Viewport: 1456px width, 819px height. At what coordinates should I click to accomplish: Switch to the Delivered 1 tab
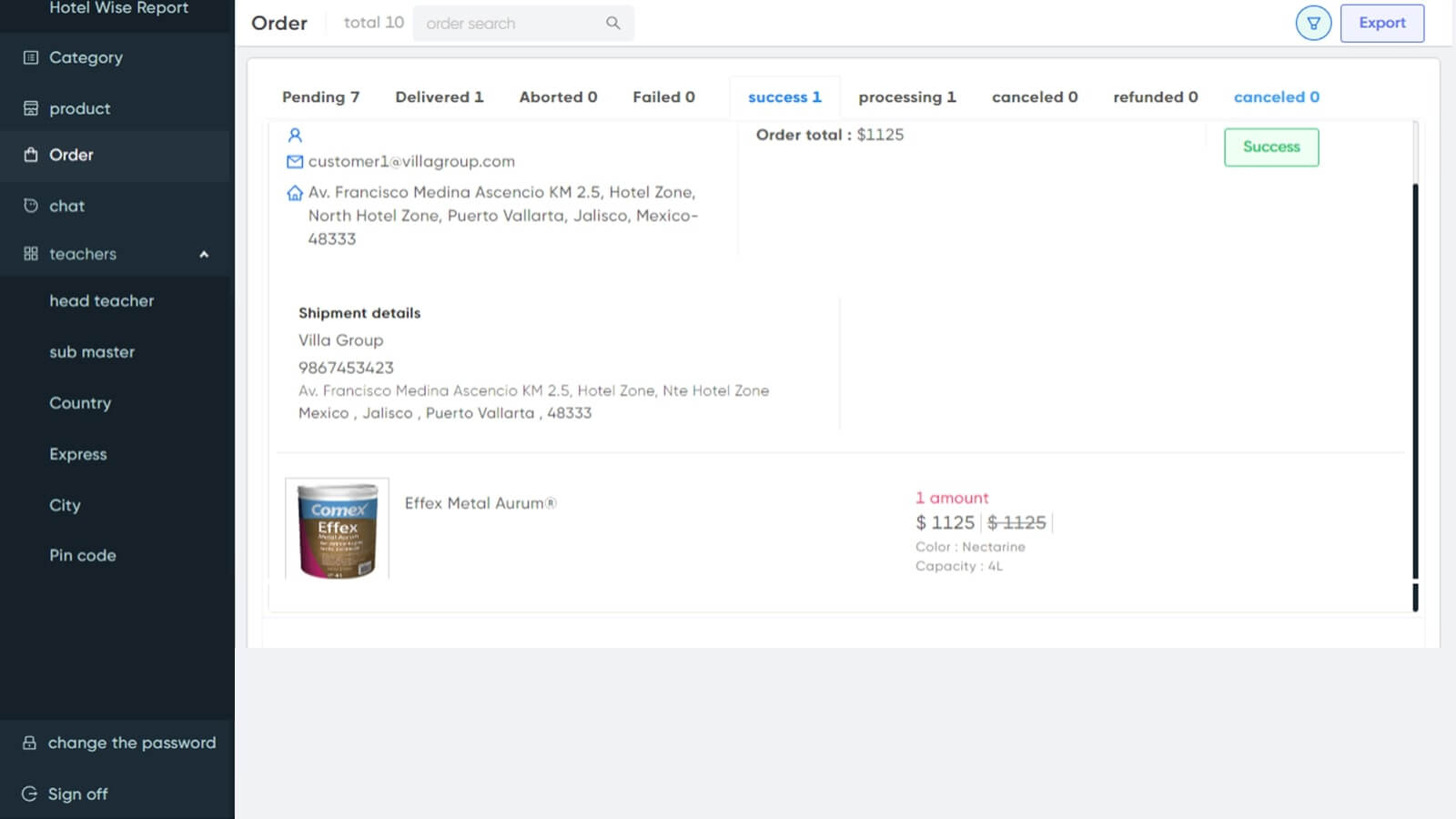pyautogui.click(x=439, y=97)
